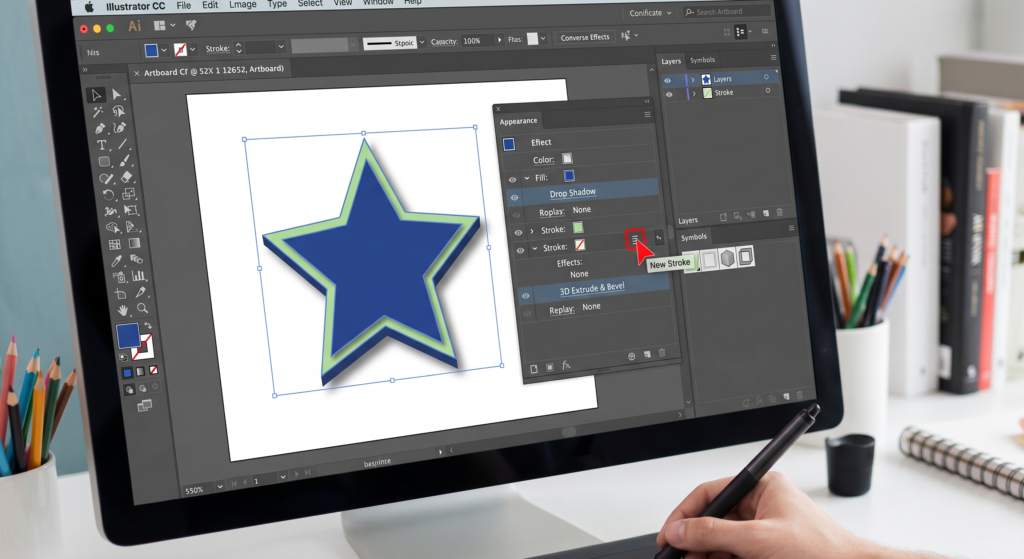Select the Column Graph tool

[139, 276]
